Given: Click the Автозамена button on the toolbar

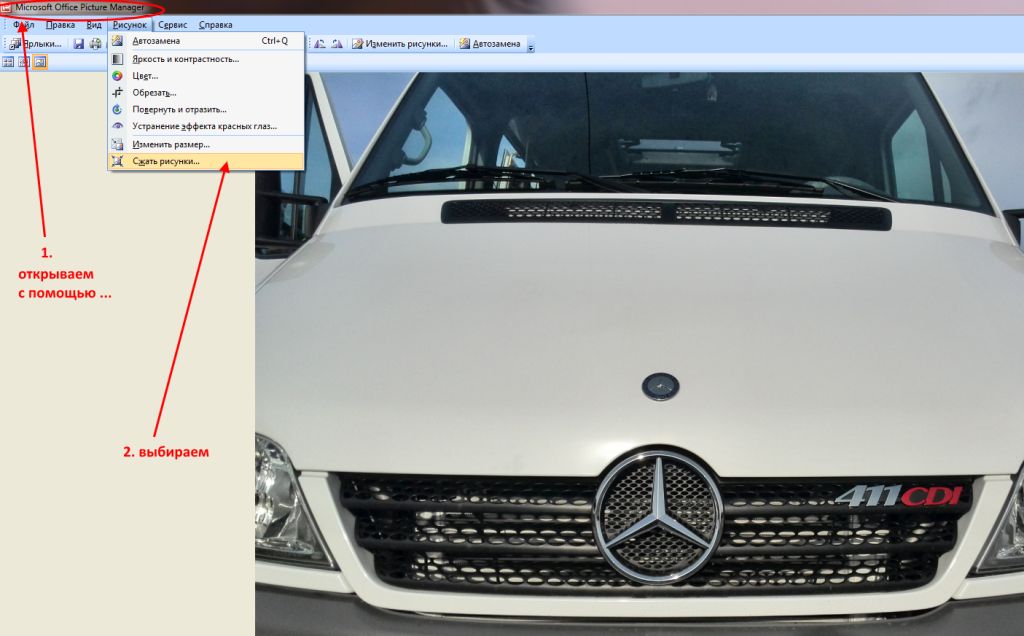Looking at the screenshot, I should (x=490, y=44).
